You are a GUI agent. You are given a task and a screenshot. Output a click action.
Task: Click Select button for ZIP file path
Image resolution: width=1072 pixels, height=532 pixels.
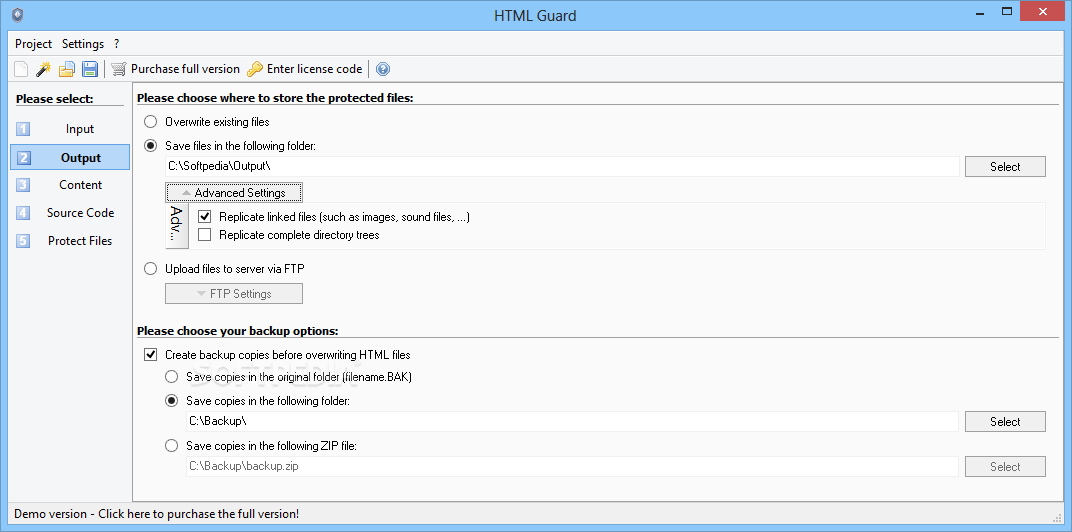point(1005,467)
